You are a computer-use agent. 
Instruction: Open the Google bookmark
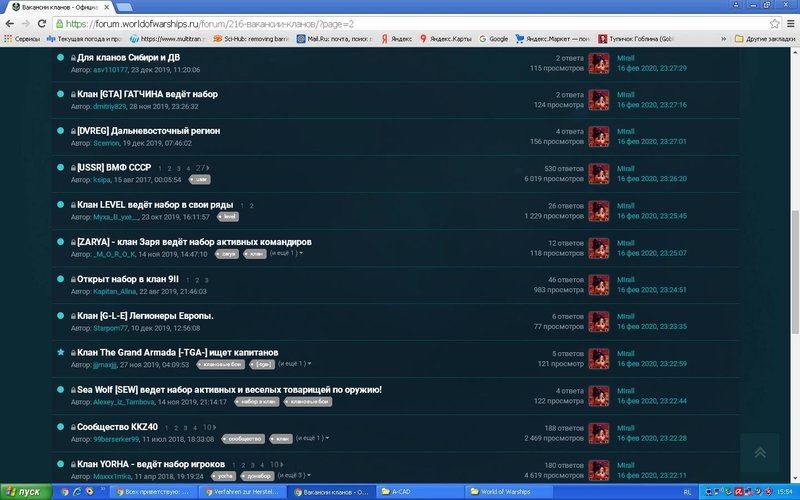coord(493,39)
